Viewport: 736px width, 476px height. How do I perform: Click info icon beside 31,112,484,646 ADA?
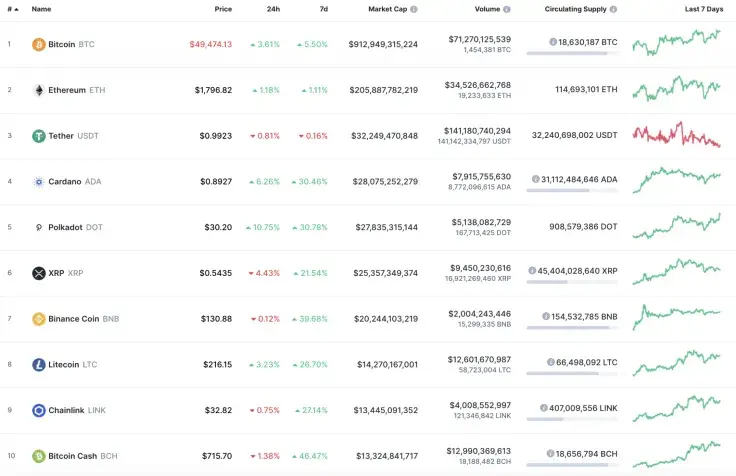tap(536, 179)
